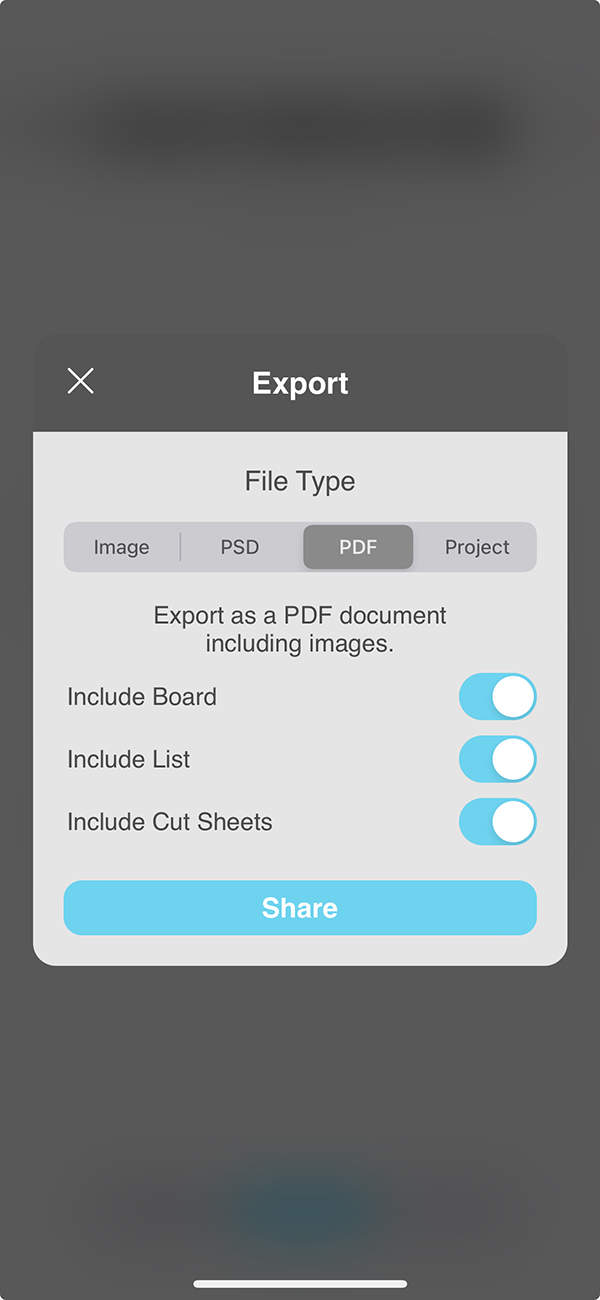Select the Image file type tab
The image size is (600, 1300).
click(x=121, y=547)
